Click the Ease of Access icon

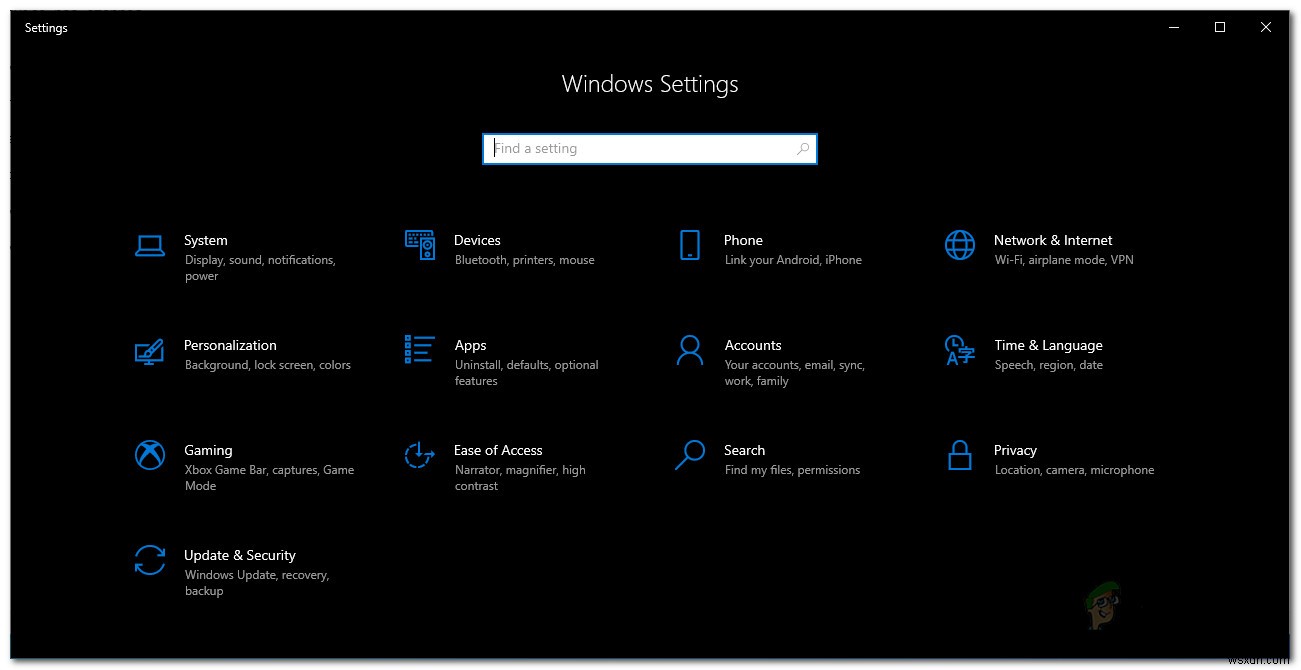(420, 455)
